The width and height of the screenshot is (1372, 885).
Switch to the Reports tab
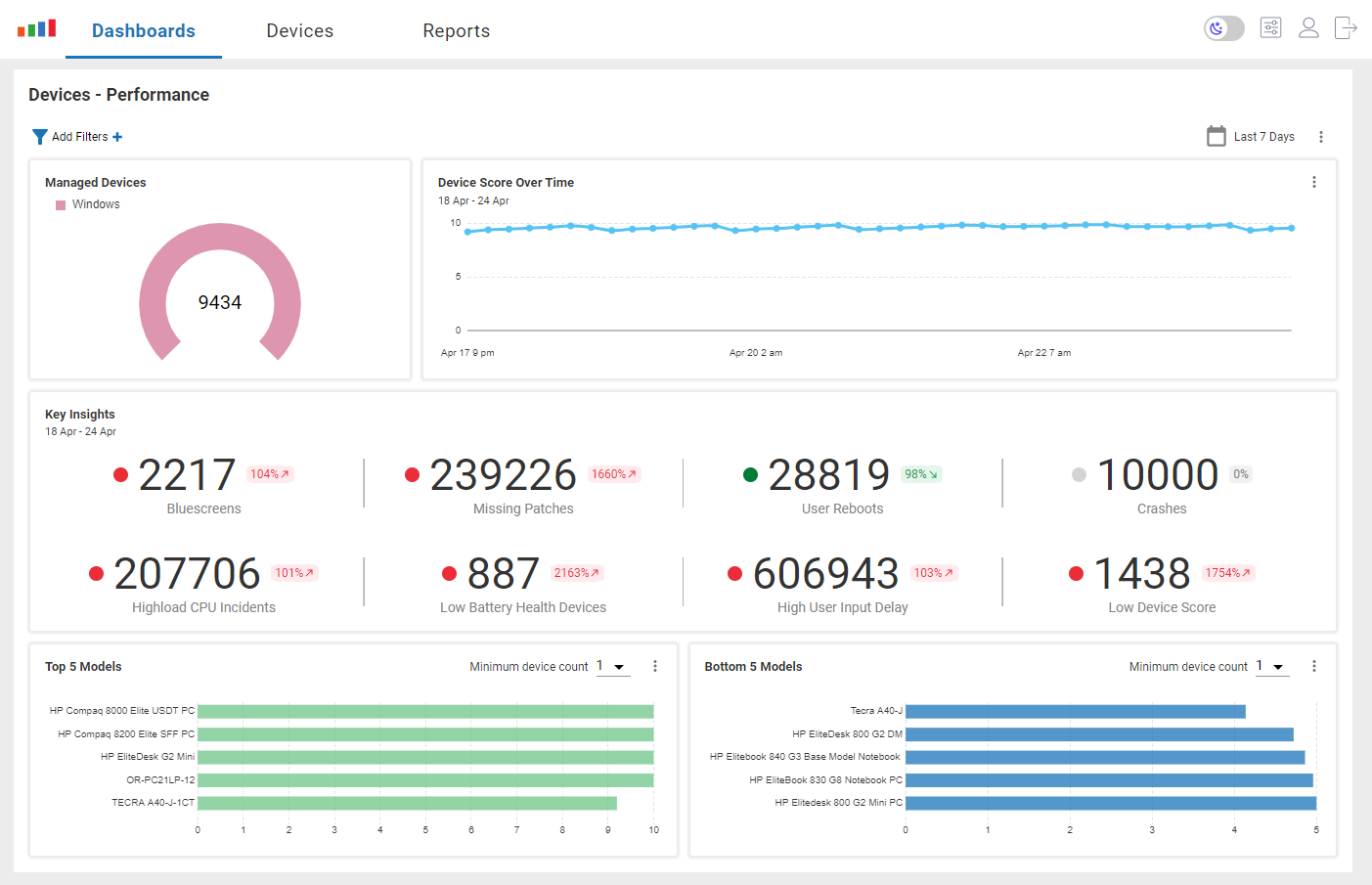pyautogui.click(x=456, y=30)
